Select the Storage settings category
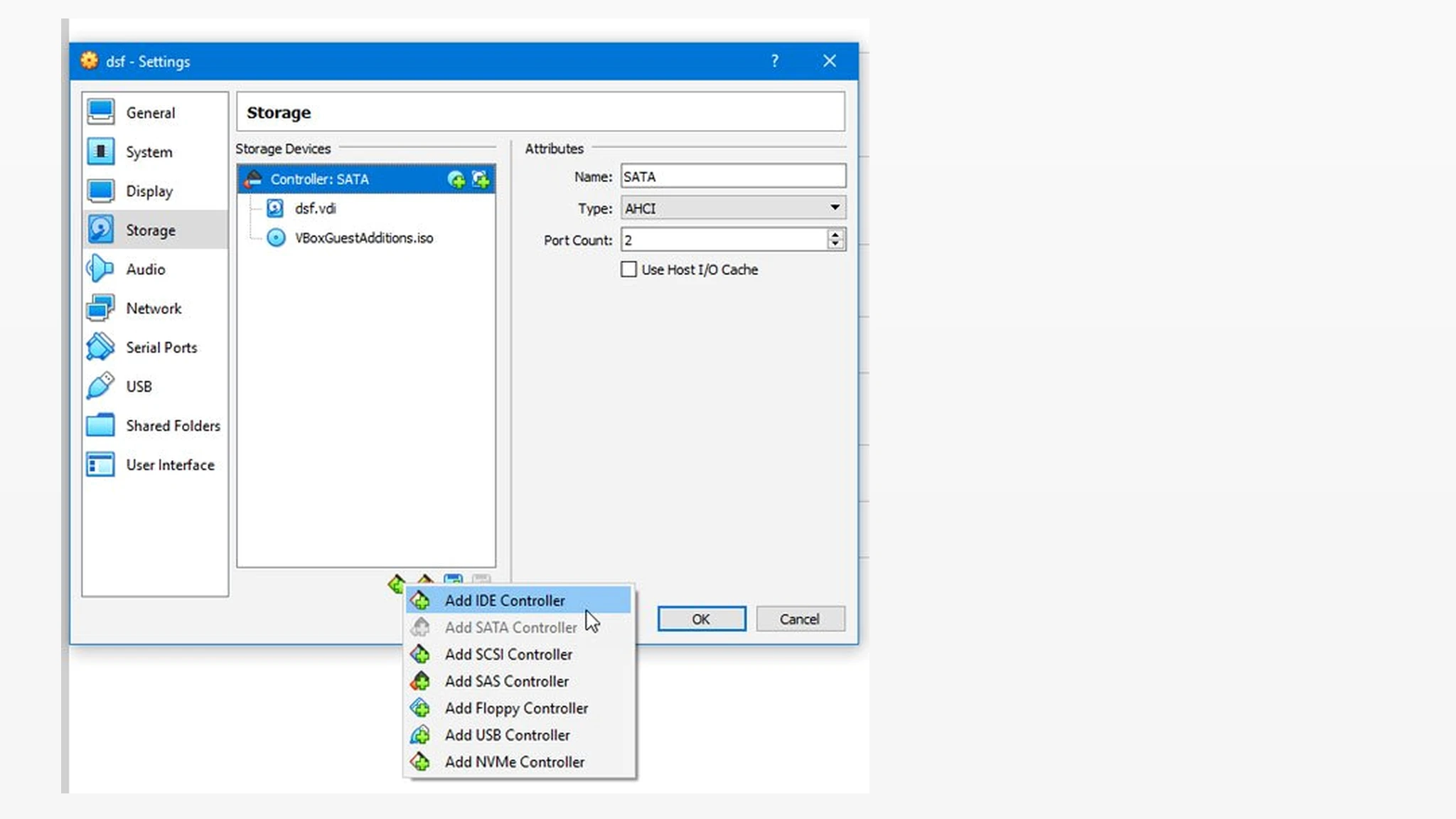1456x819 pixels. click(x=155, y=230)
